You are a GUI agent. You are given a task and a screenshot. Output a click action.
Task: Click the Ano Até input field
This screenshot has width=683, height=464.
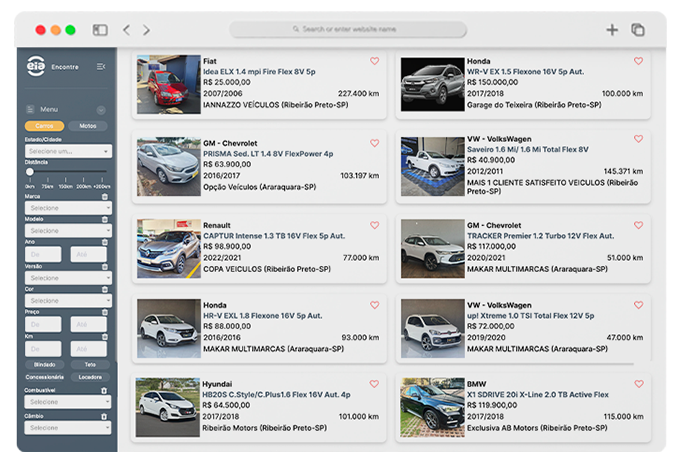tap(88, 254)
